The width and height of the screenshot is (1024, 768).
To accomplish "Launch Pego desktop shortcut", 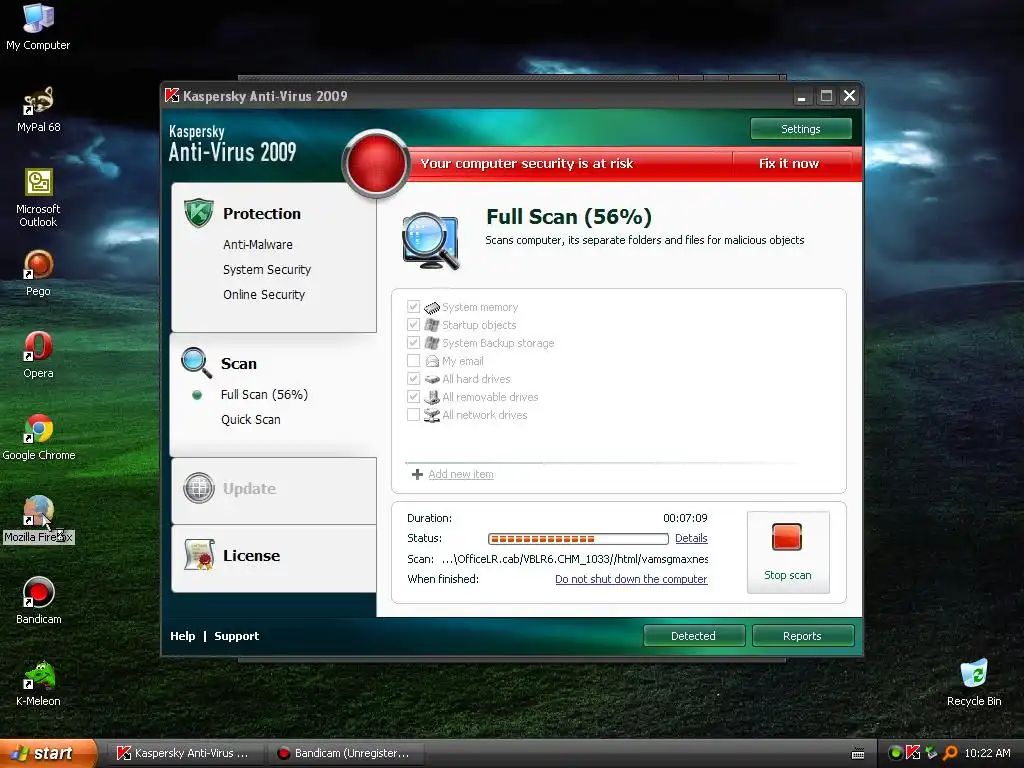I will 38,273.
